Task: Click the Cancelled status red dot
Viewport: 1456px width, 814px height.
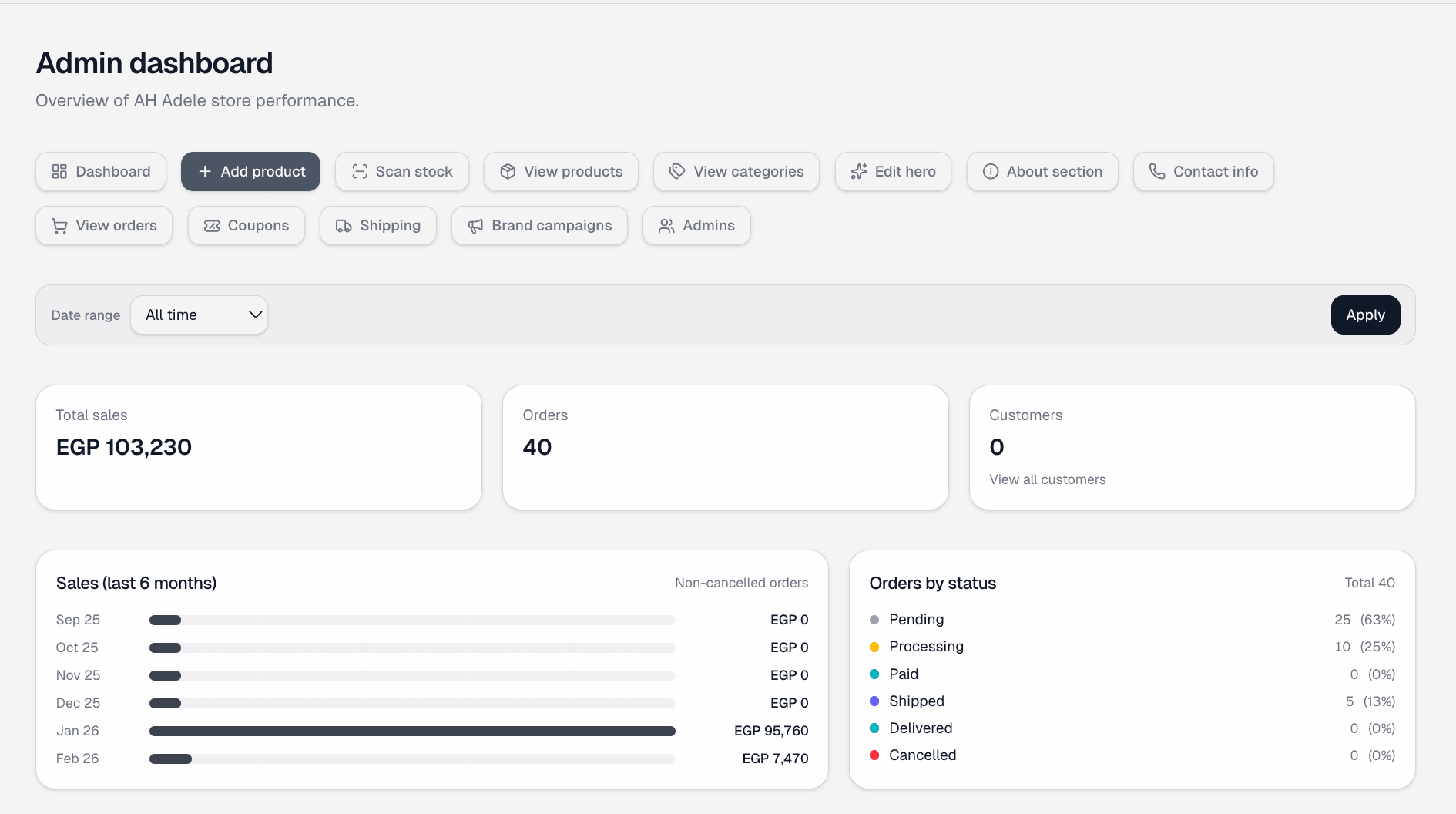Action: pos(874,755)
